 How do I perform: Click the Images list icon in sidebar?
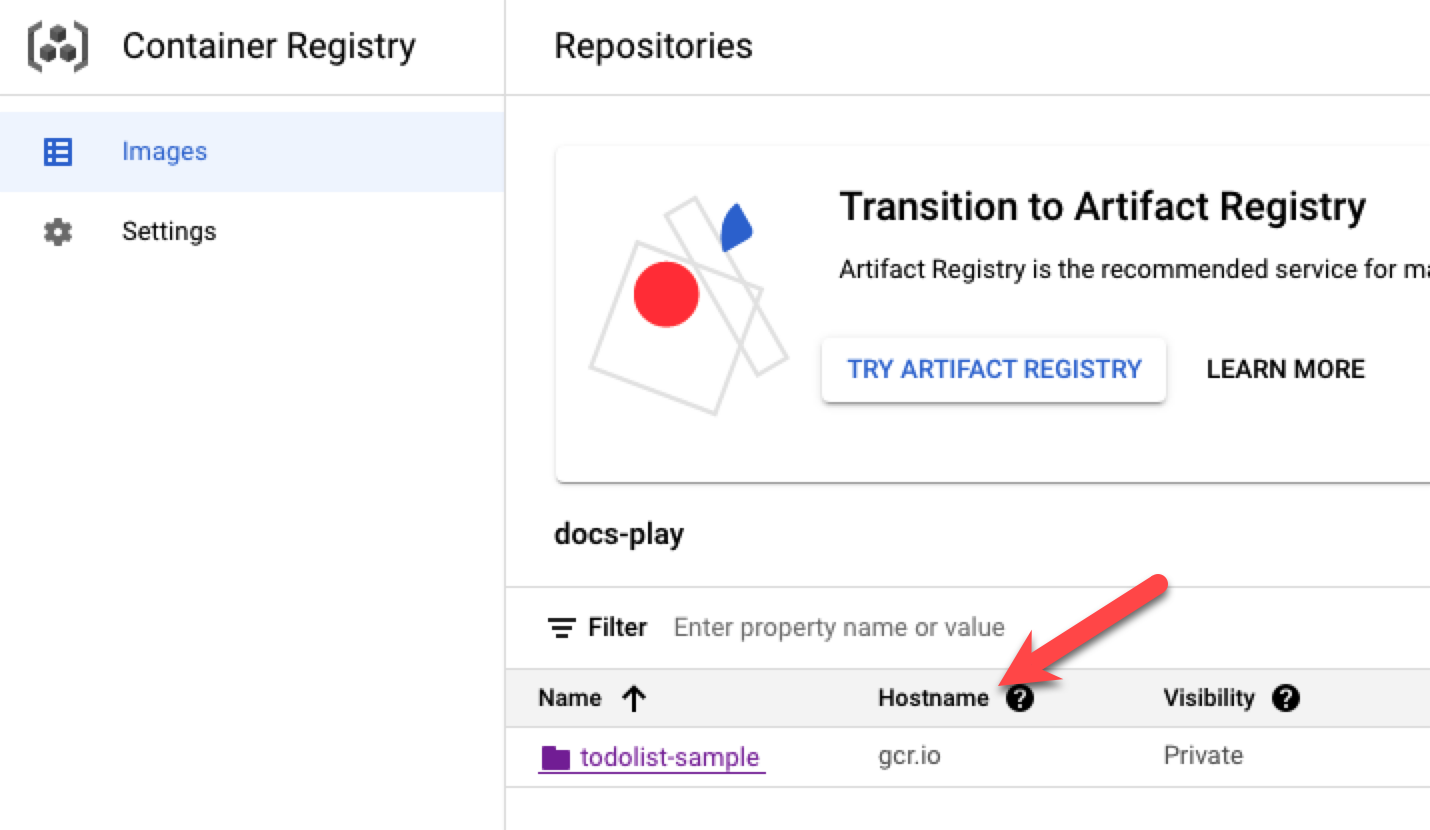click(58, 152)
